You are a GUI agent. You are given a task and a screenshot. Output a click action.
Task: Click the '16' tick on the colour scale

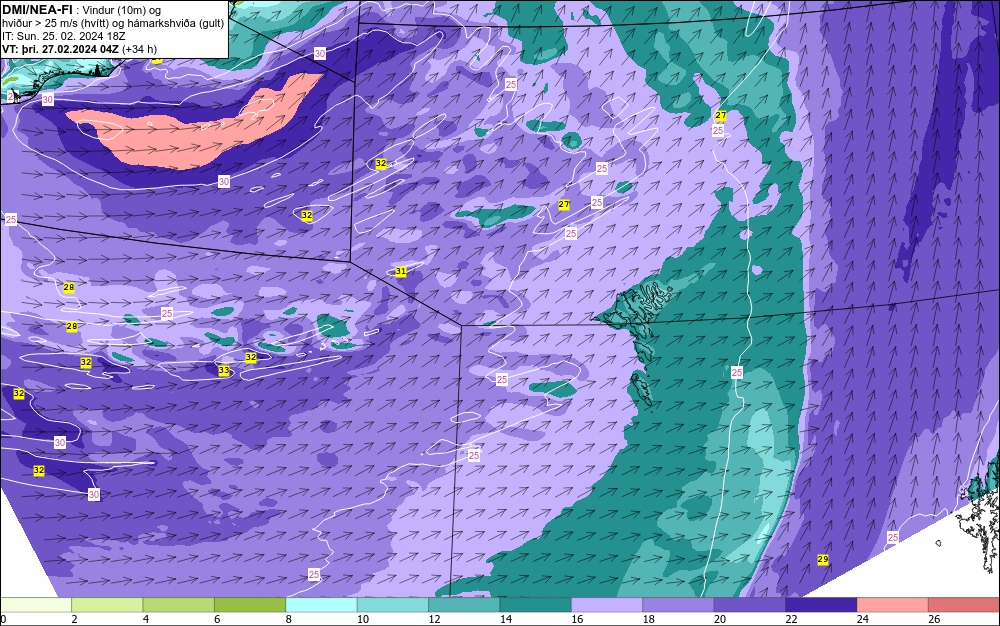tap(577, 619)
